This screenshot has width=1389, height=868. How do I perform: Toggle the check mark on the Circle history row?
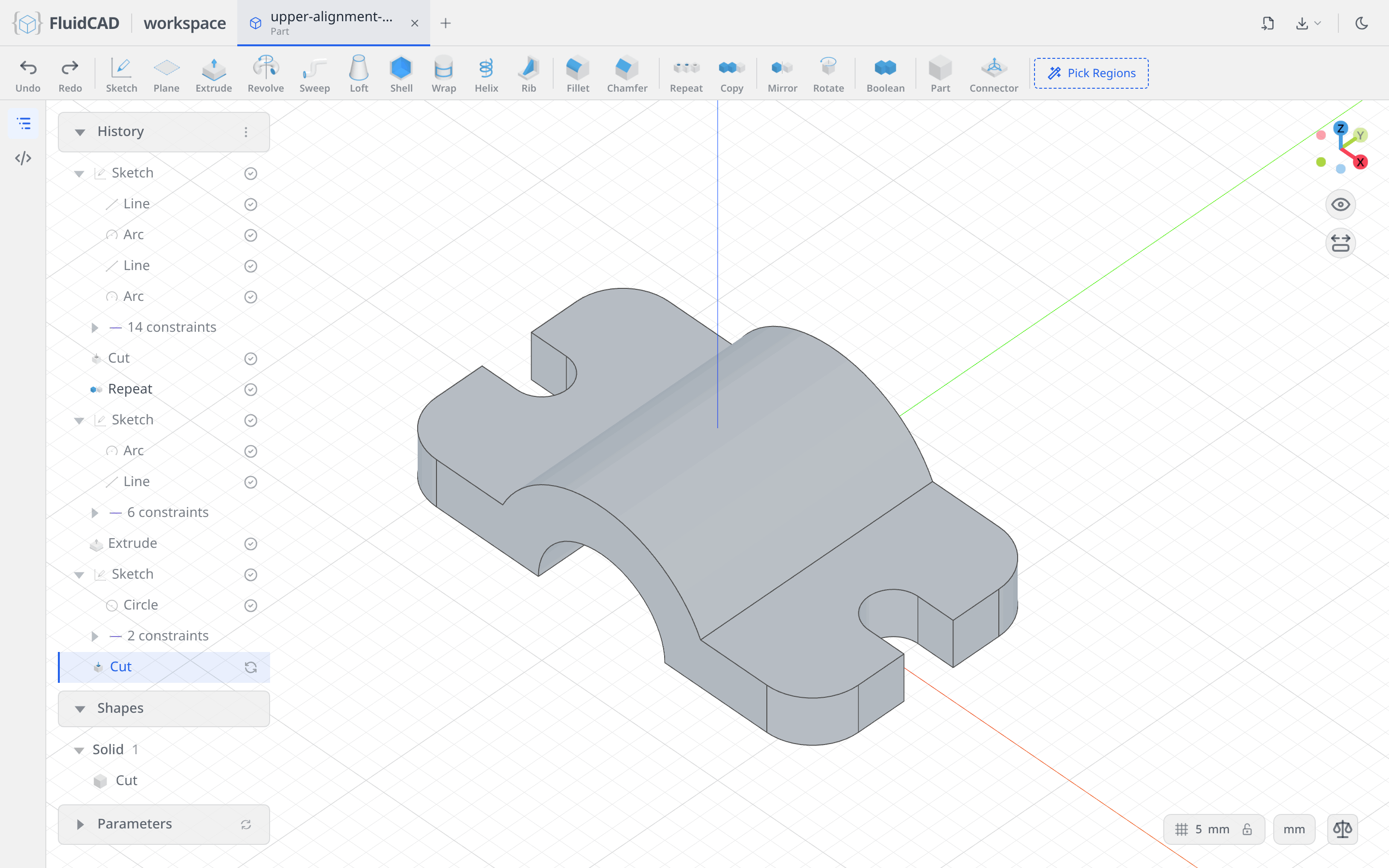point(250,606)
